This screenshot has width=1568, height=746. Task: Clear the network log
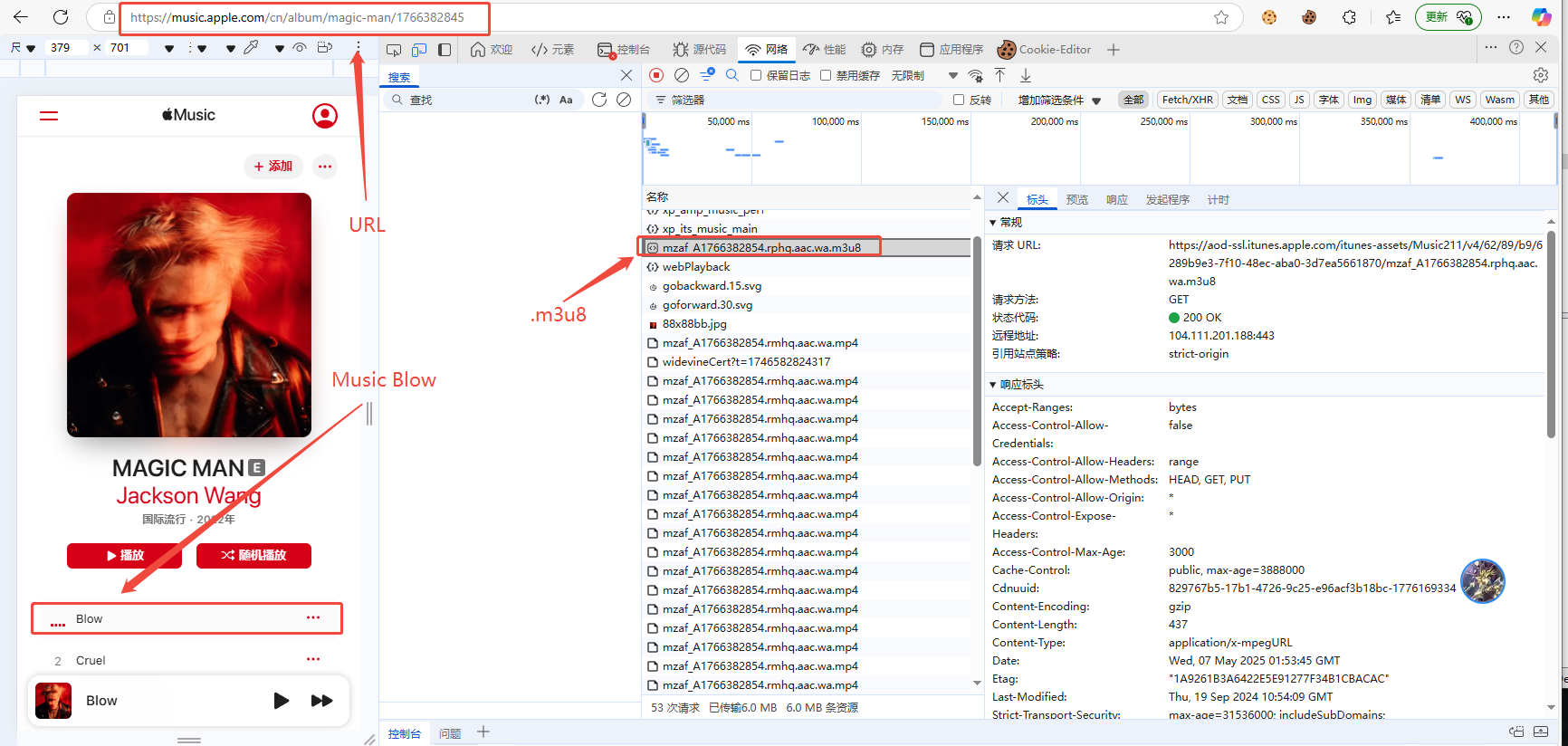[x=682, y=75]
